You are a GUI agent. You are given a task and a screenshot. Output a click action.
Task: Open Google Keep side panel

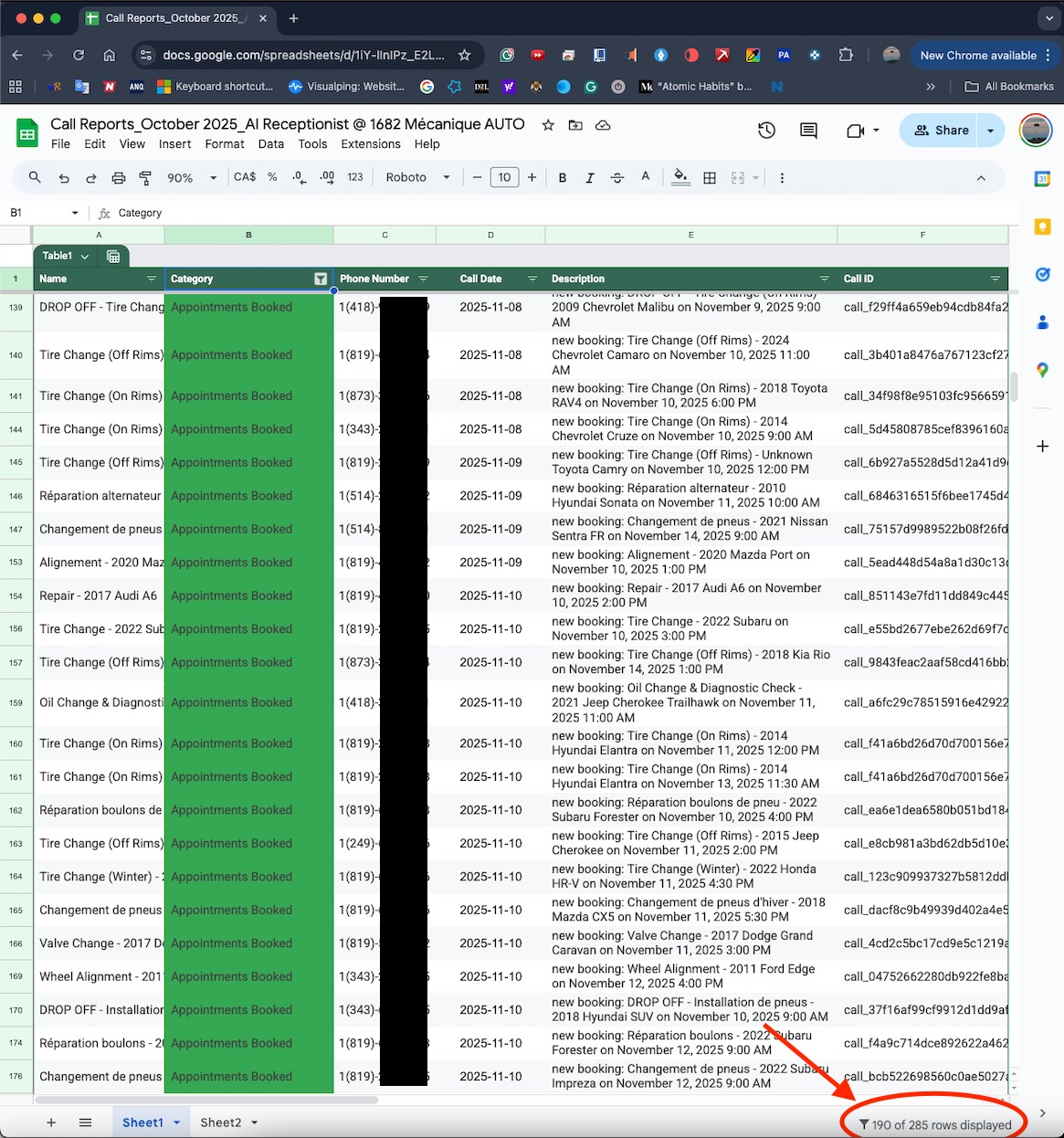[x=1042, y=227]
